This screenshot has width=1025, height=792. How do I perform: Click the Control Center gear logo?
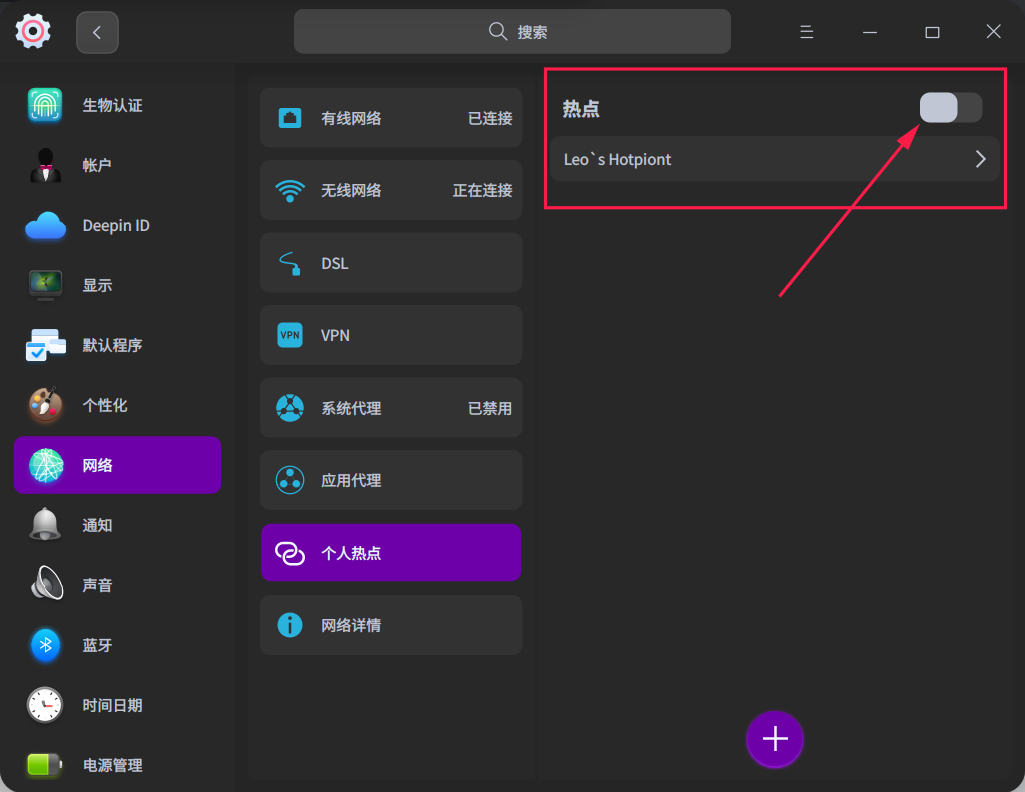[x=33, y=31]
